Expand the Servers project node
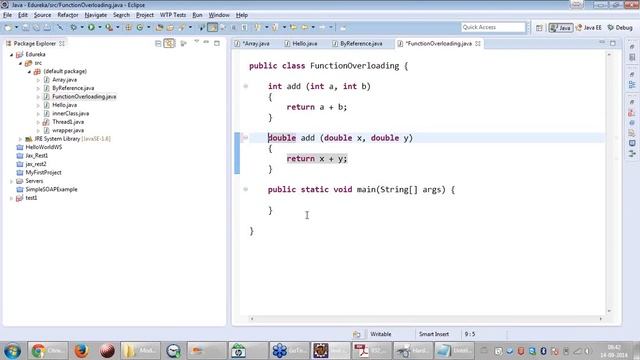 pos(12,181)
